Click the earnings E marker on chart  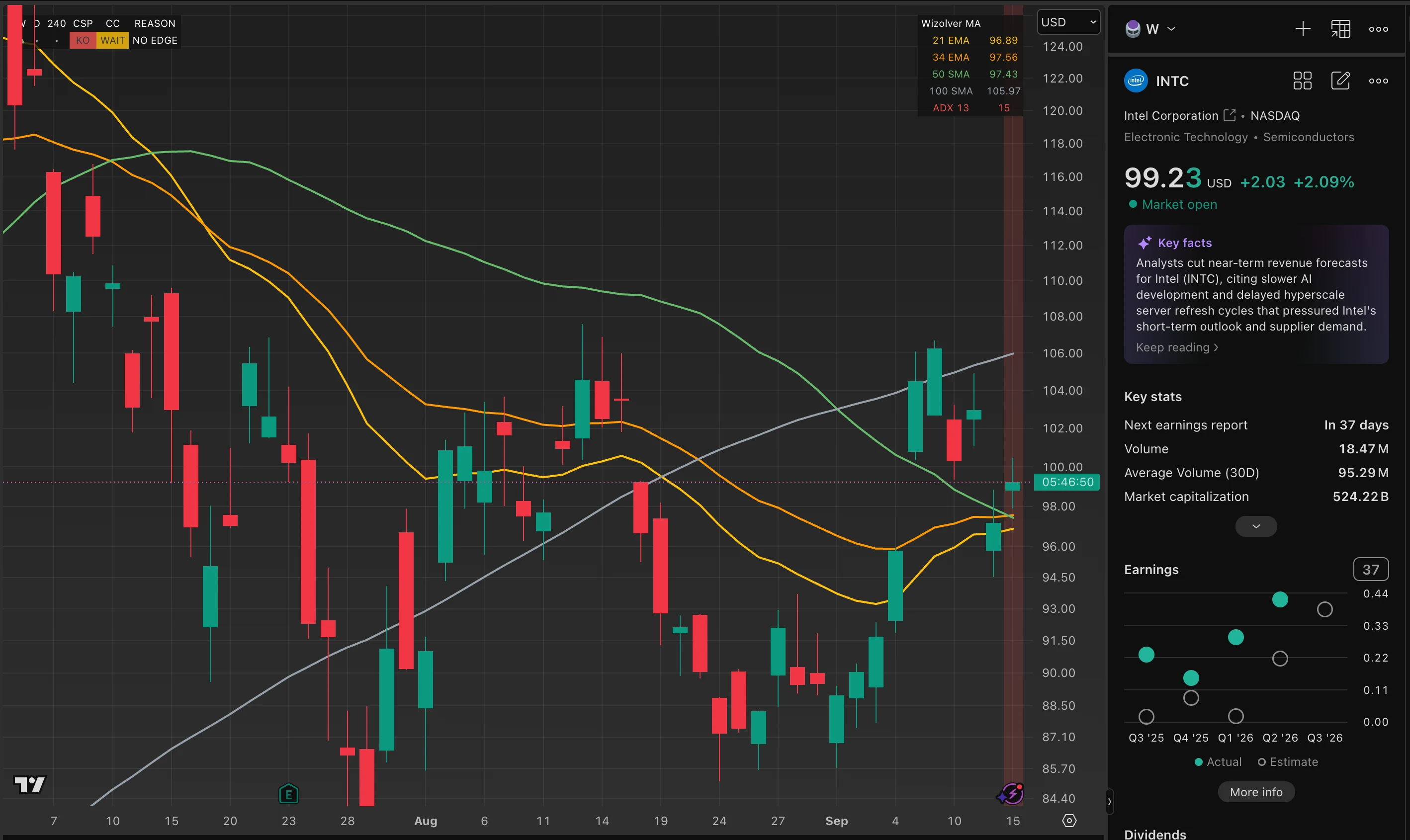pyautogui.click(x=289, y=794)
